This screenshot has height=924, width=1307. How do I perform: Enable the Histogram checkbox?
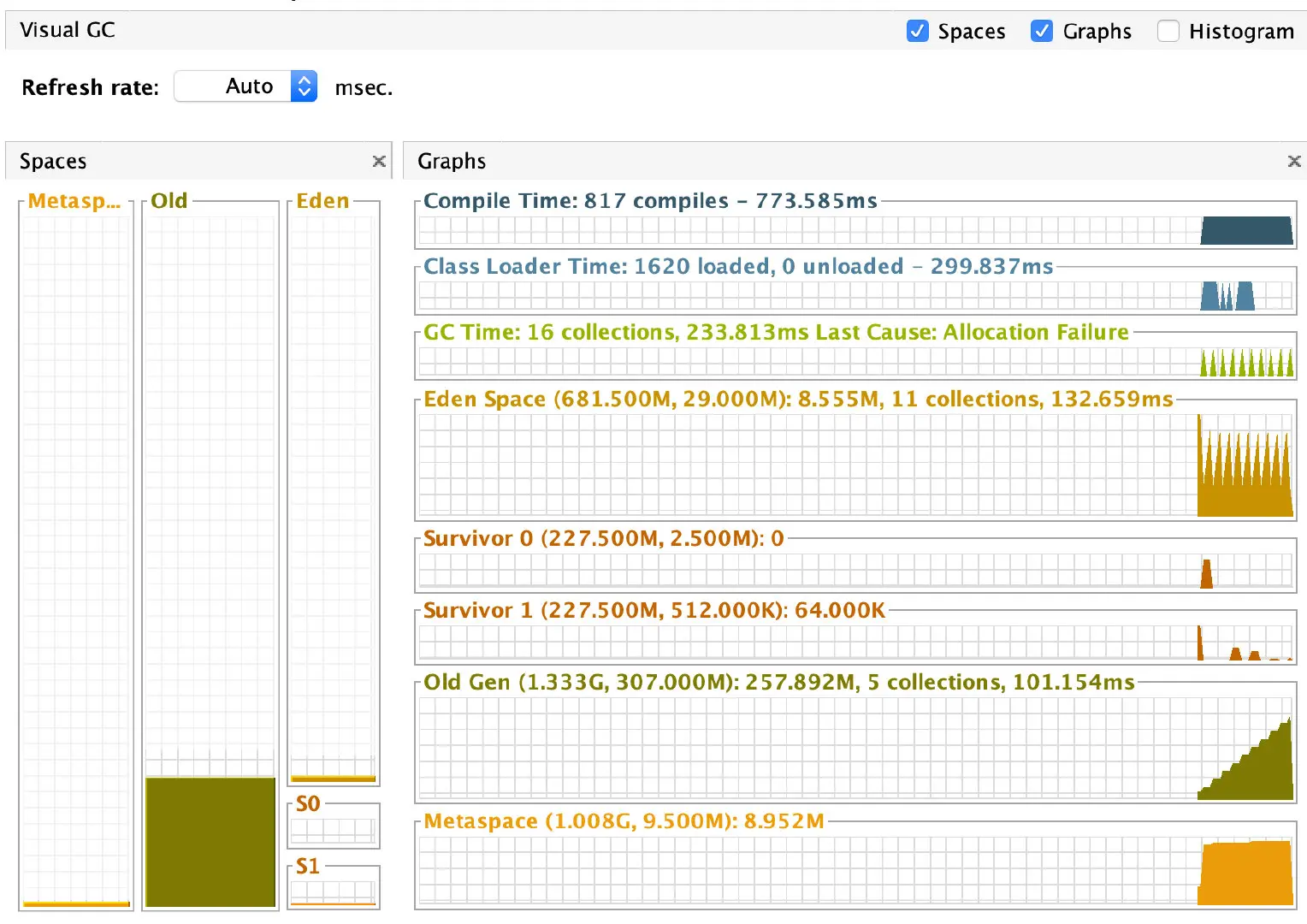click(1168, 31)
